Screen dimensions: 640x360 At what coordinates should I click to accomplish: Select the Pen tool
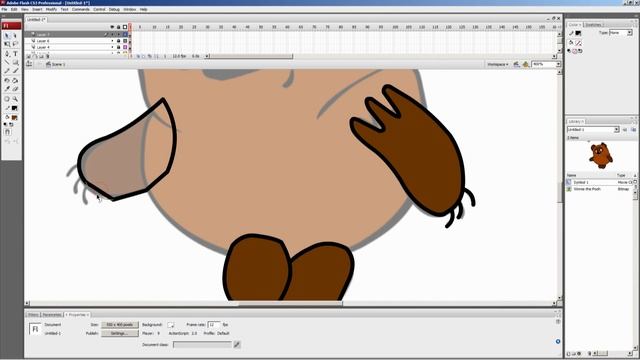[x=7, y=53]
